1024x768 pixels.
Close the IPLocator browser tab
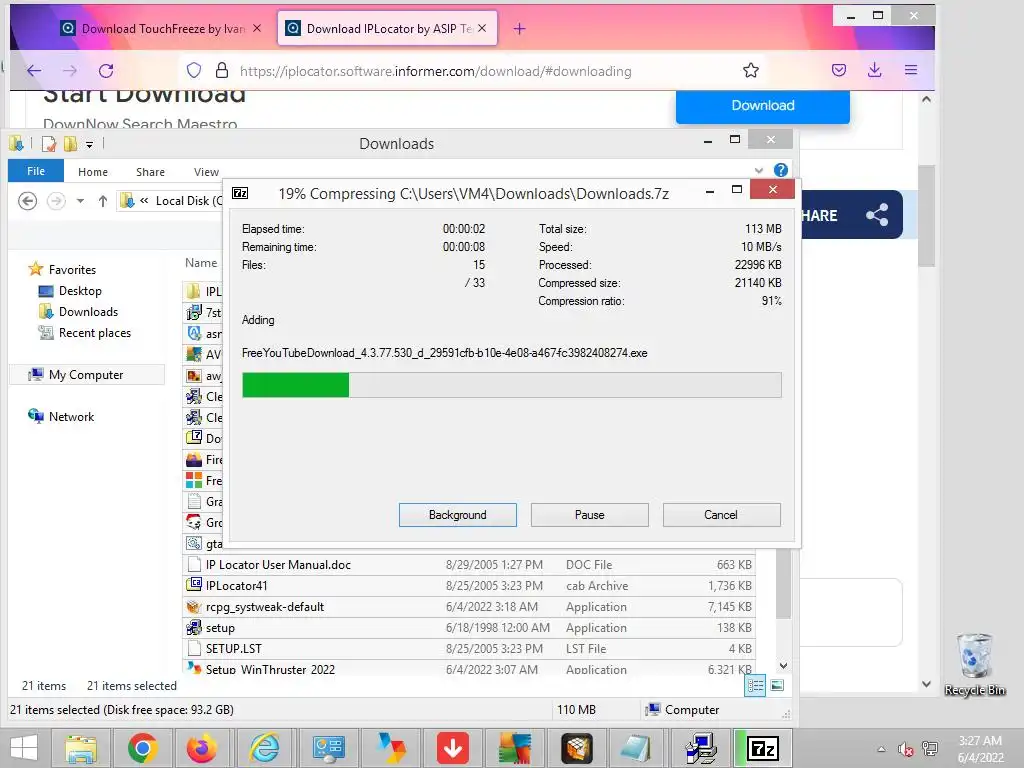[481, 28]
